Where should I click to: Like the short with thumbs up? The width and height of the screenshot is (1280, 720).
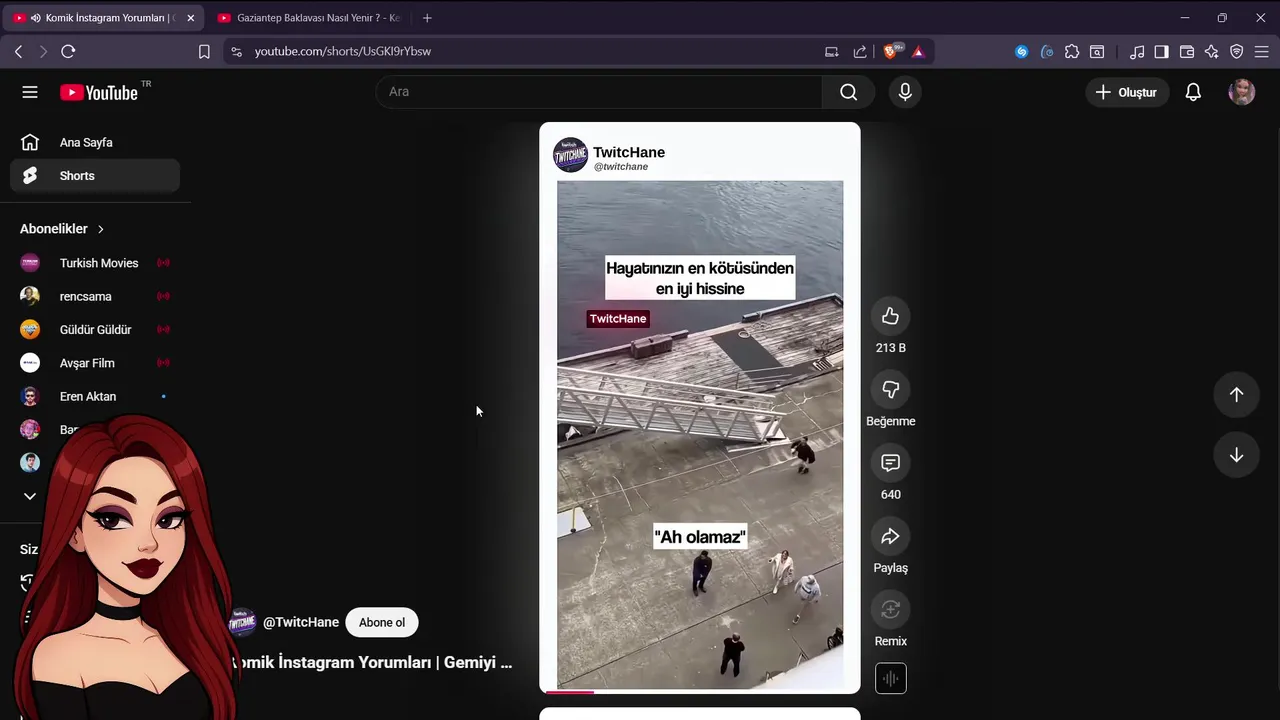pos(890,316)
